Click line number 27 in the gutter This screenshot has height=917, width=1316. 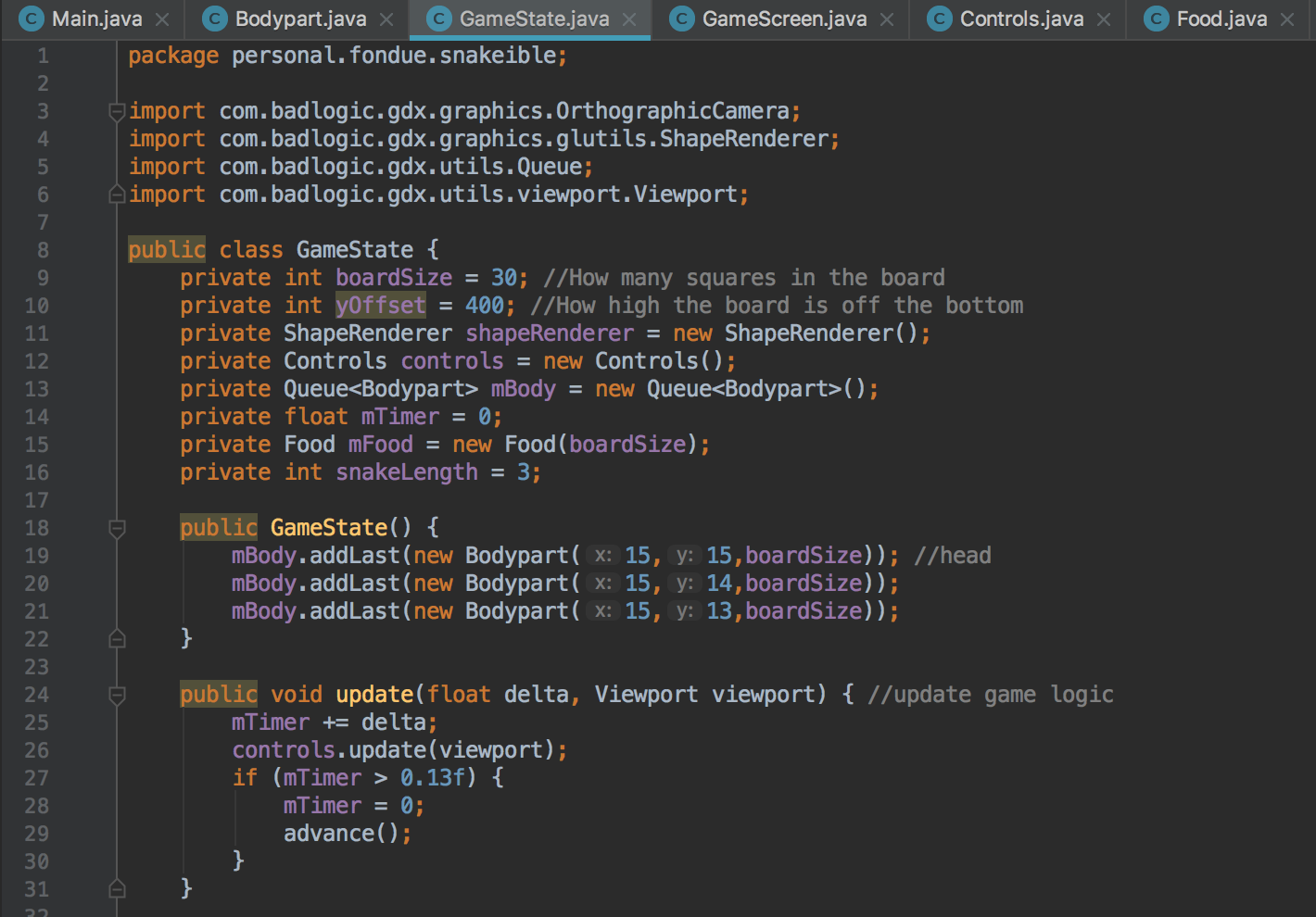(36, 778)
